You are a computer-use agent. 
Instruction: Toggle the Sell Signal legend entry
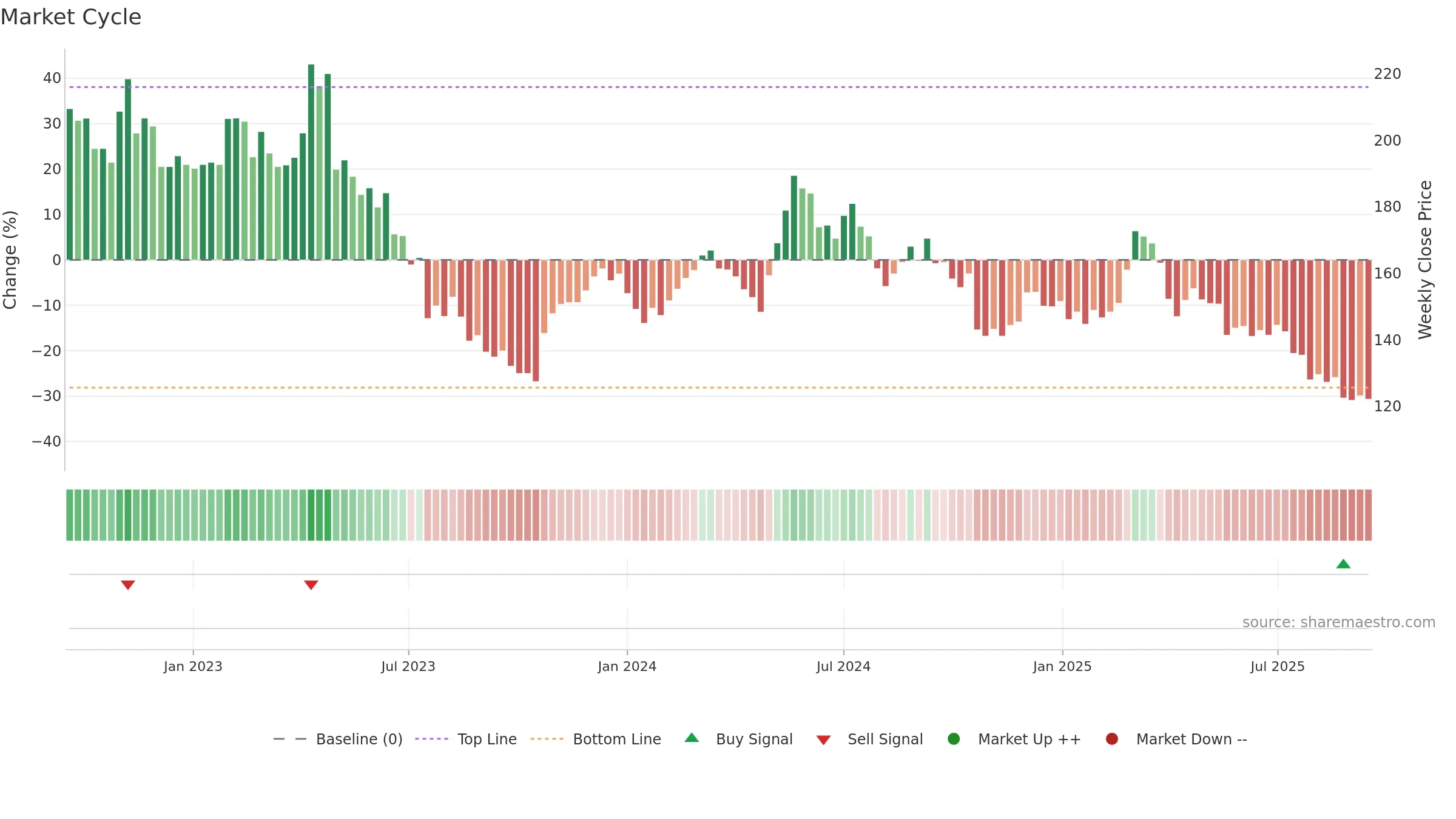[x=869, y=739]
